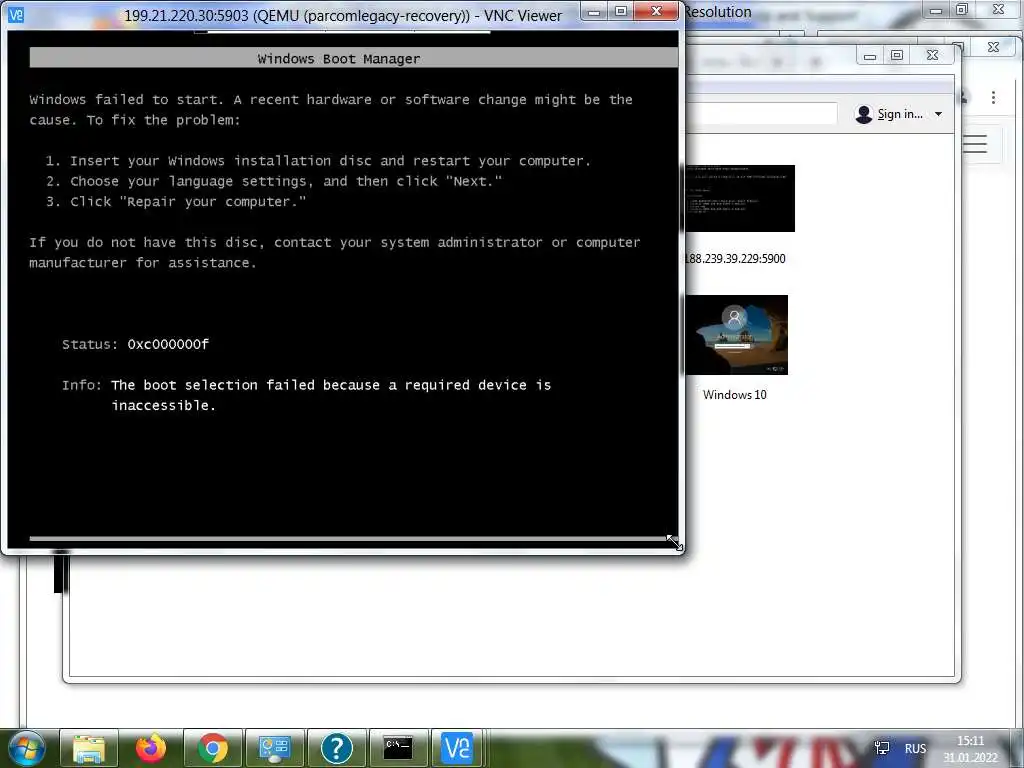This screenshot has width=1024, height=768.
Task: Minimize the VNC address book window
Action: pos(870,56)
